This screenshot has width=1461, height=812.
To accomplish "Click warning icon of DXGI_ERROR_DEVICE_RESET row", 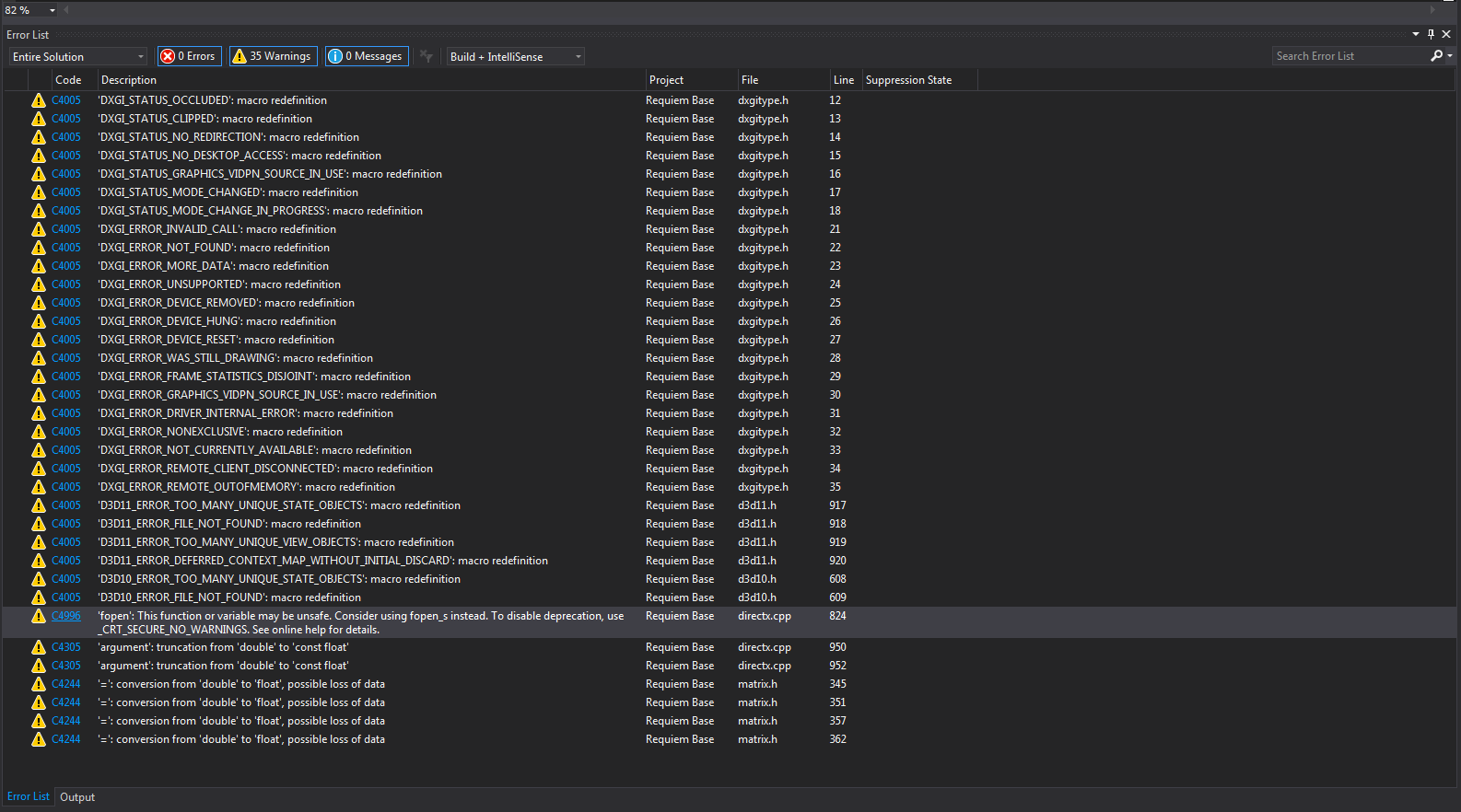I will coord(39,340).
